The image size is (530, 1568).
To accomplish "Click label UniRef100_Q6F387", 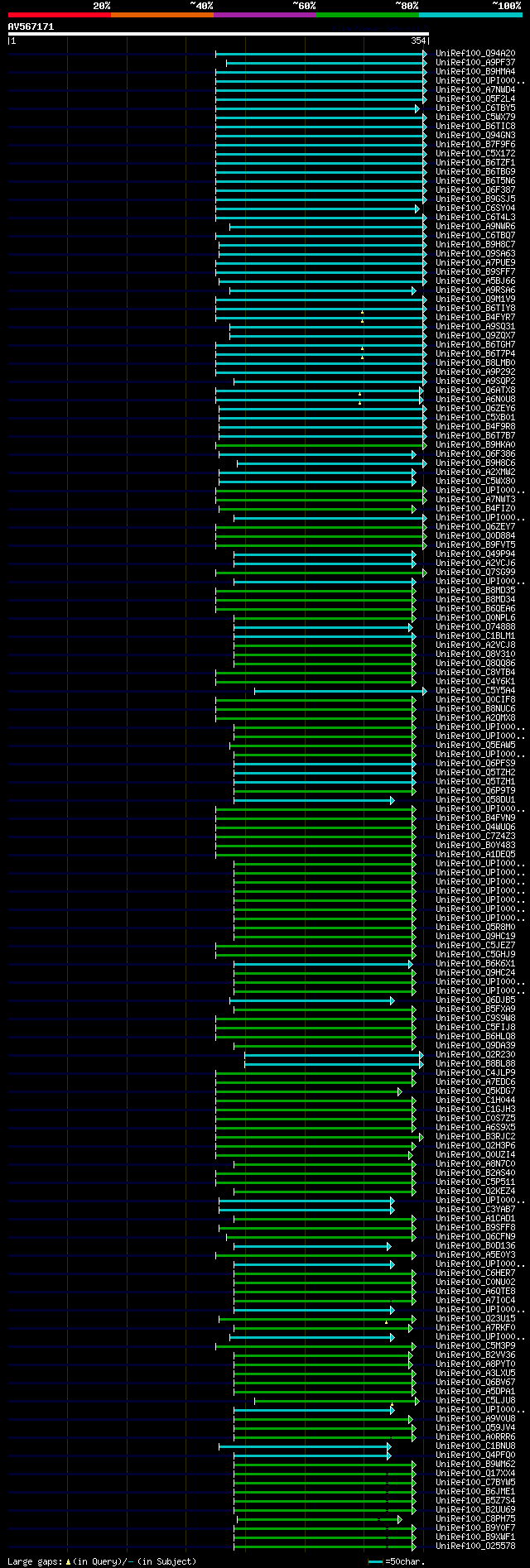I will pyautogui.click(x=475, y=189).
